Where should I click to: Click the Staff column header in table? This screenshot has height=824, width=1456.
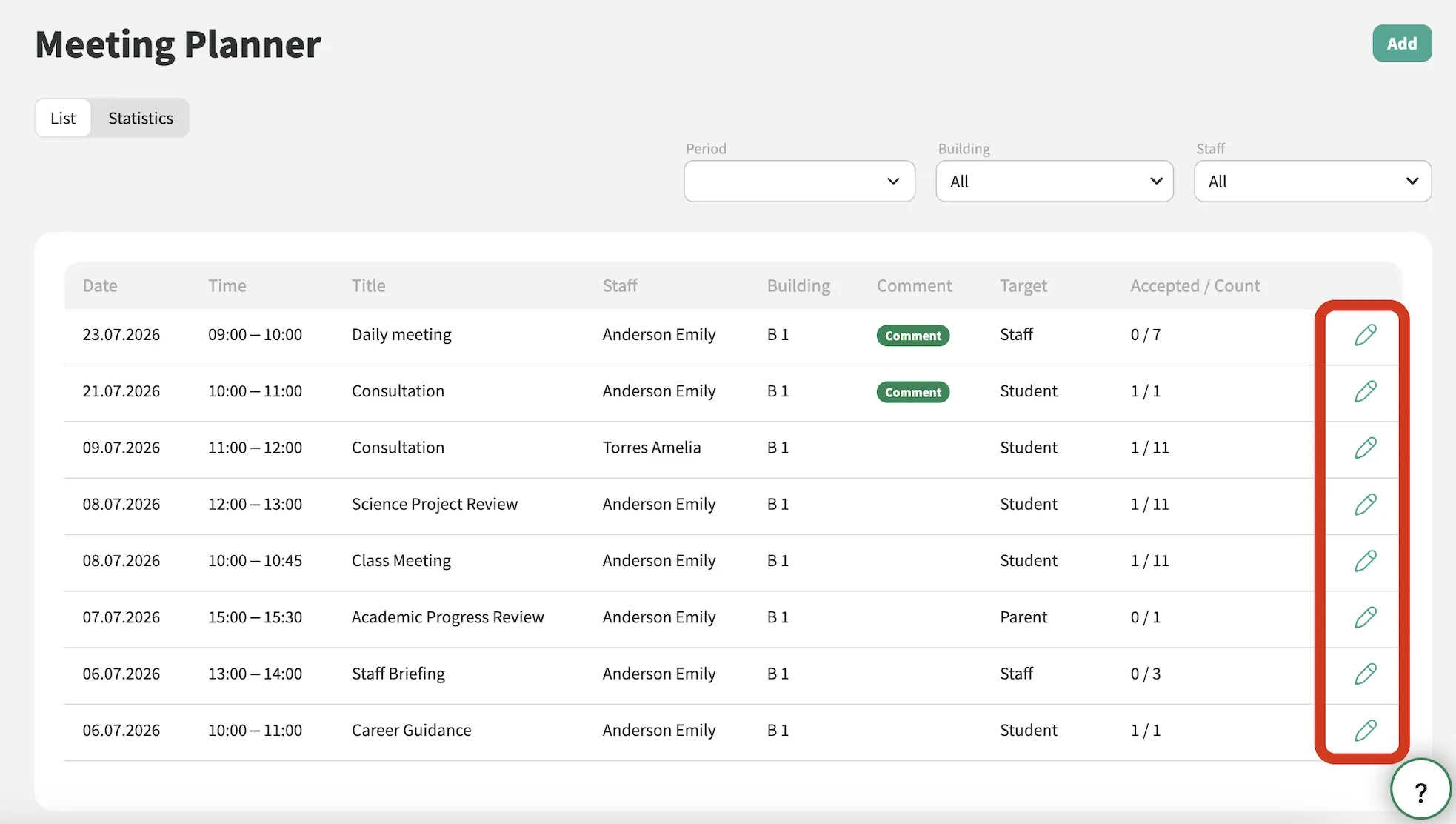point(620,285)
